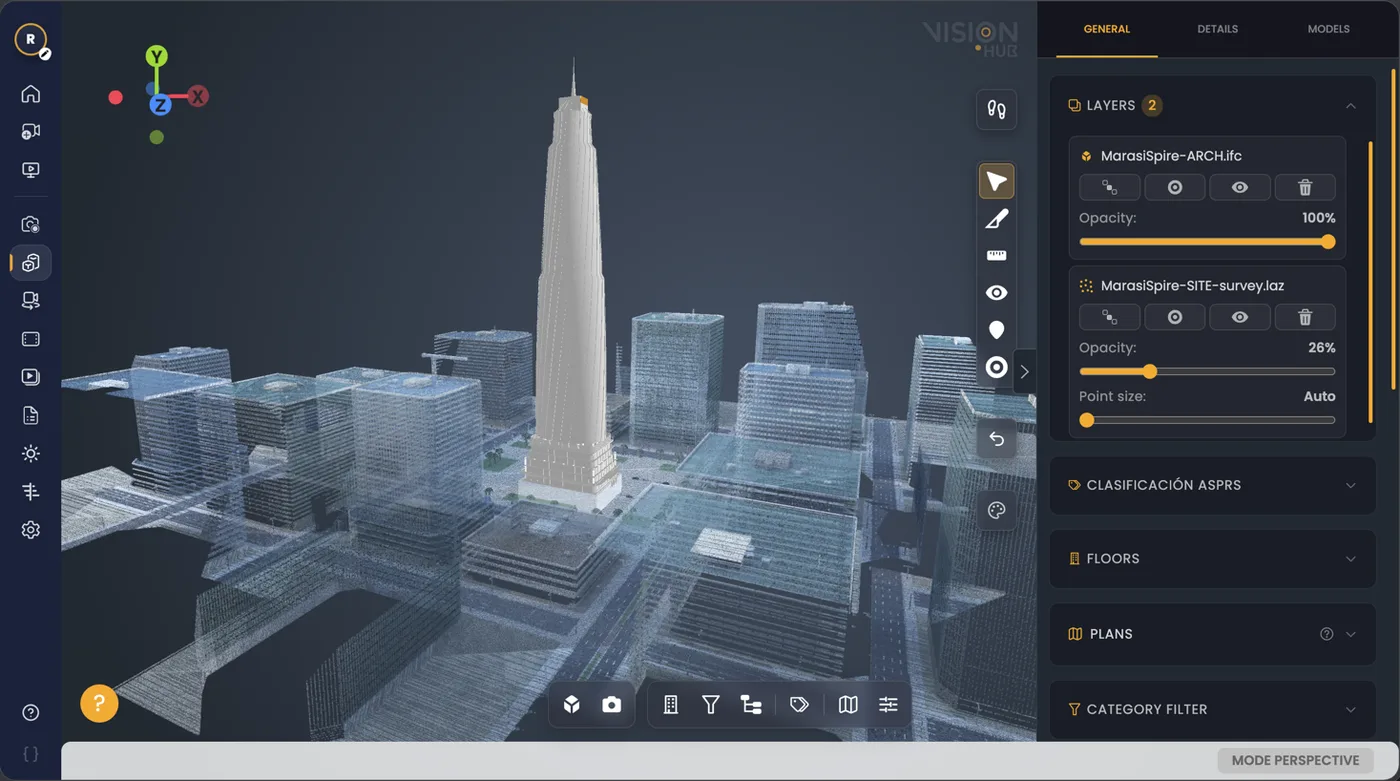
Task: Open the 3D models section in sidebar
Action: click(31, 263)
